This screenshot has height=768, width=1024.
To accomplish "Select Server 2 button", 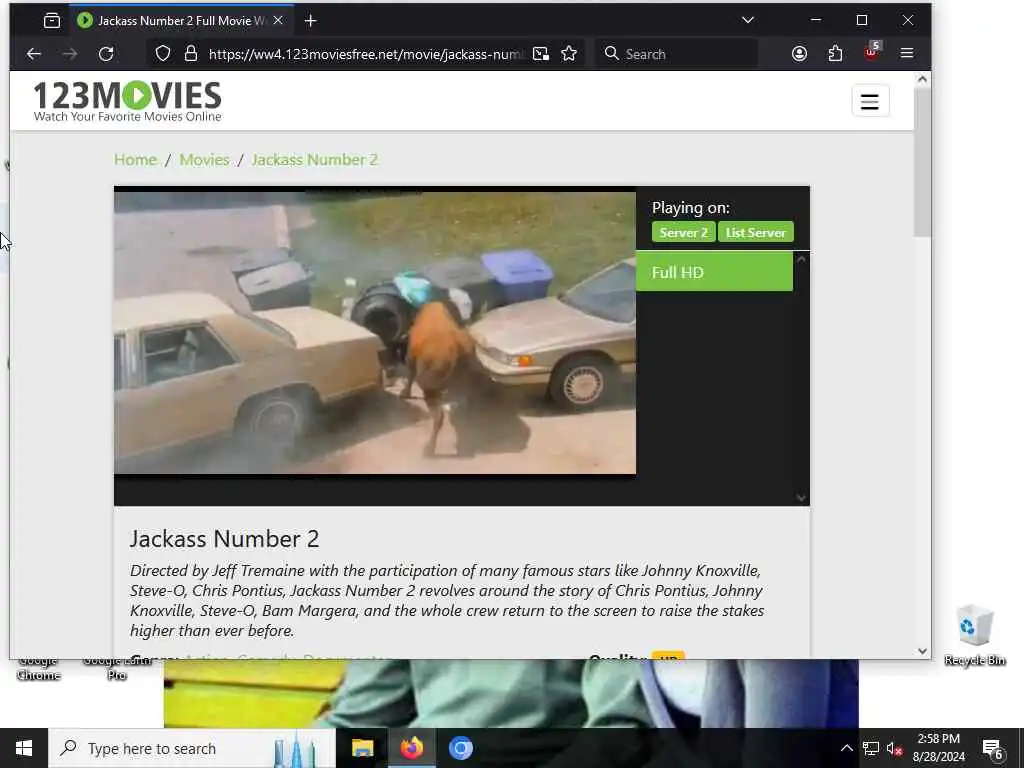I will tap(683, 232).
